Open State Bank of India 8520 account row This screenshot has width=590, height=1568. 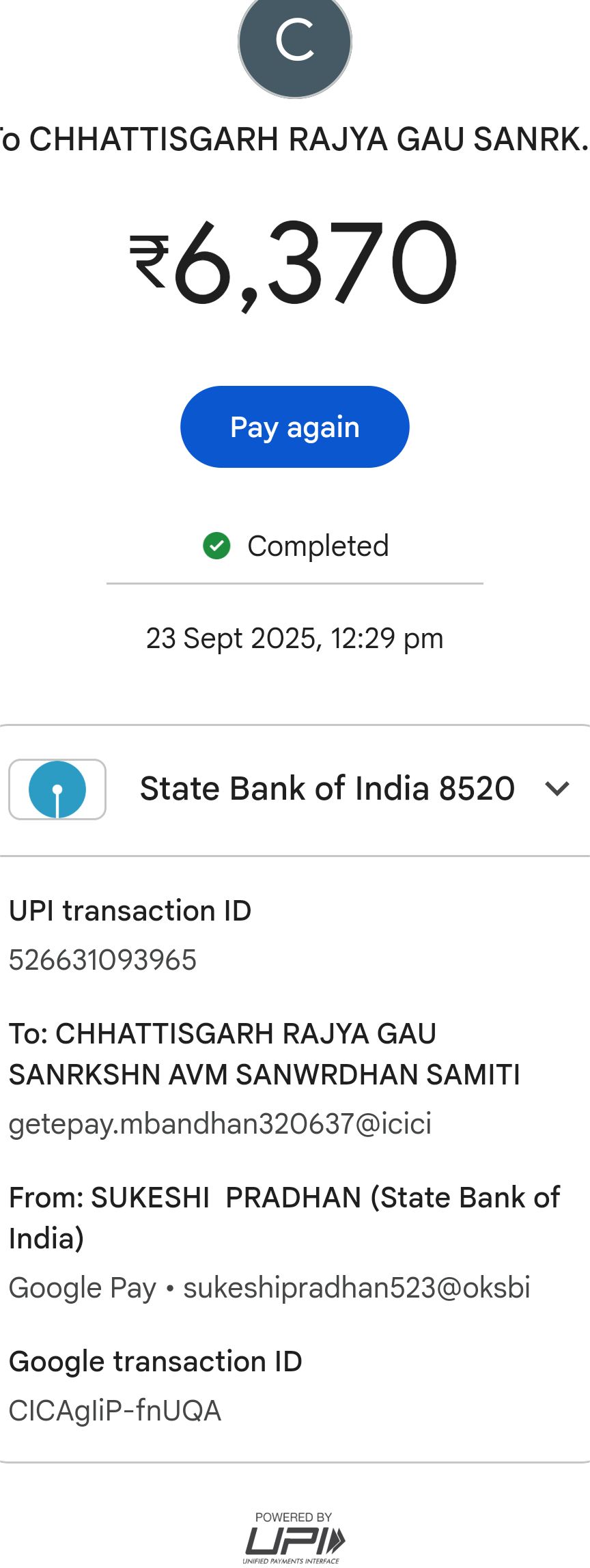click(327, 789)
